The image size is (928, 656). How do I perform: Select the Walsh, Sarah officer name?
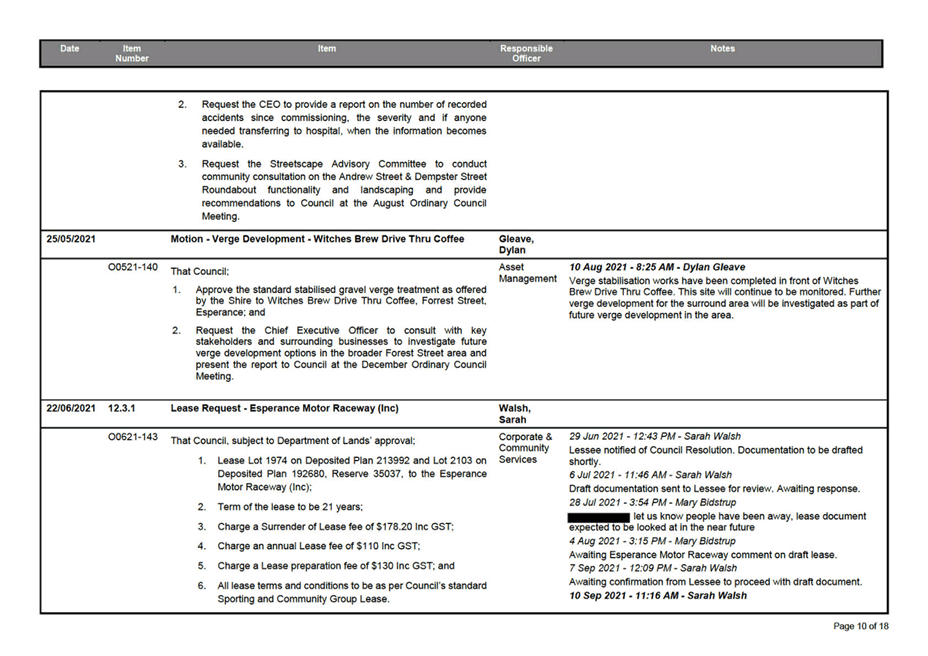click(x=515, y=414)
